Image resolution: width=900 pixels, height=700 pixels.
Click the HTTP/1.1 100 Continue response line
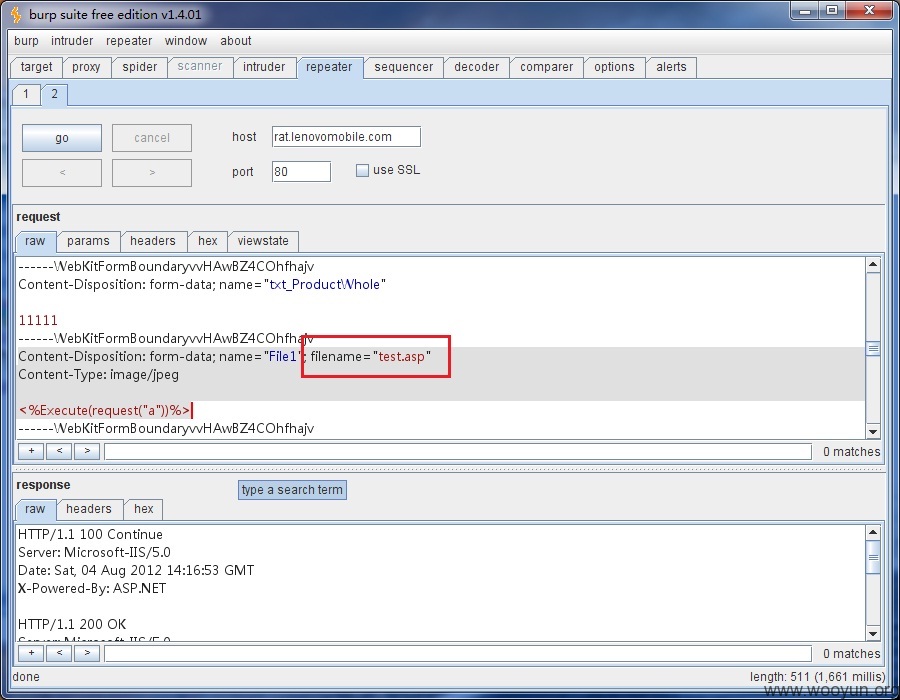[91, 534]
